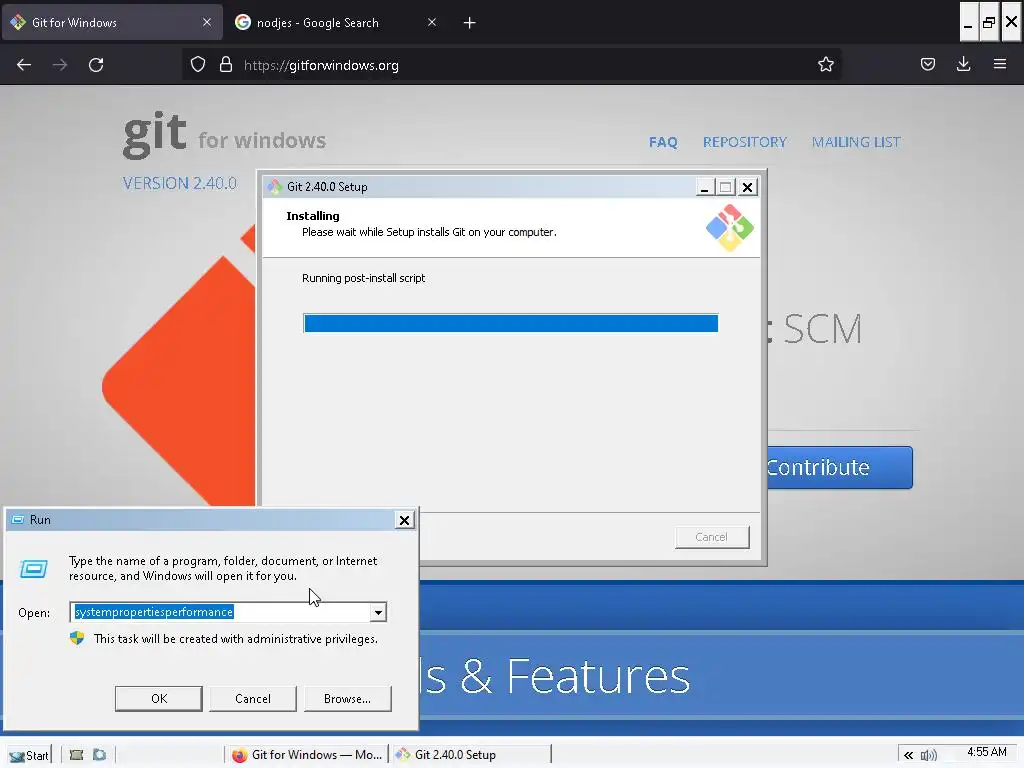Click the Contribute button on the webpage
1024x768 pixels.
coord(840,468)
